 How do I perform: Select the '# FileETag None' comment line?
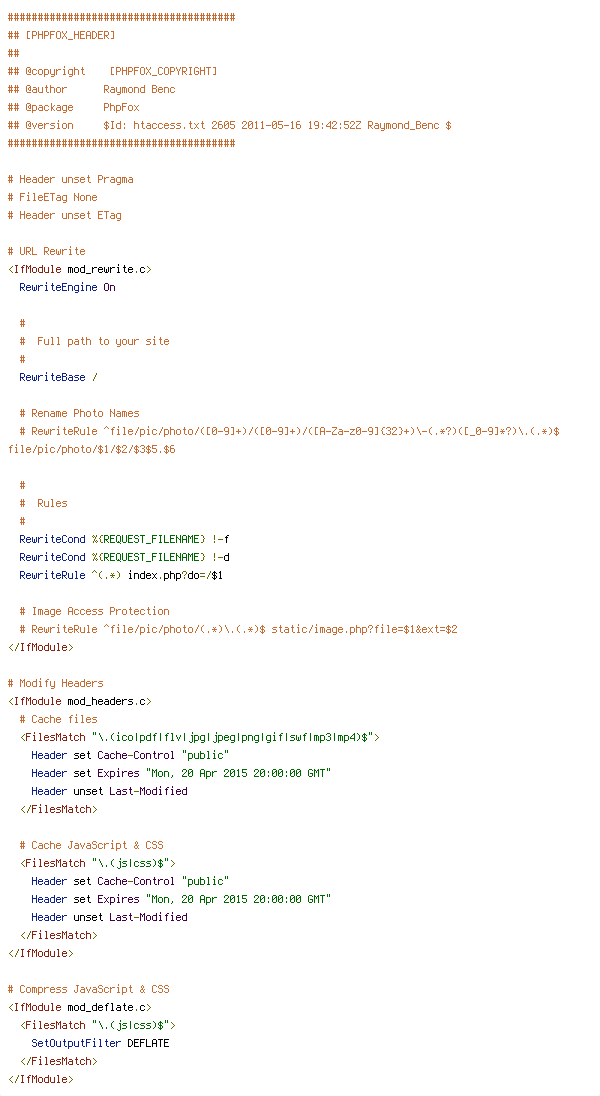click(x=52, y=197)
